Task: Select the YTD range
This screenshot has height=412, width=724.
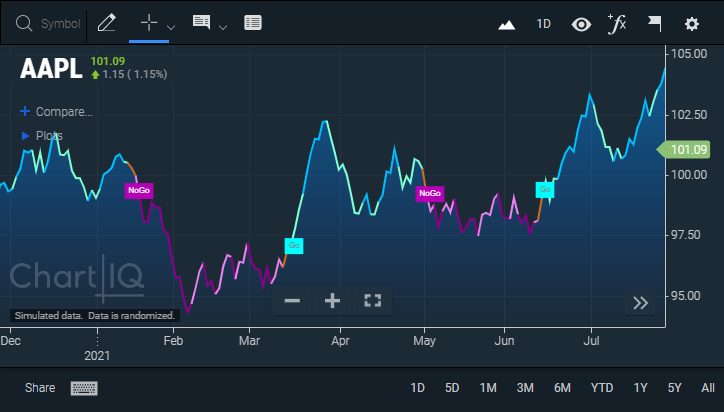Action: pyautogui.click(x=602, y=388)
